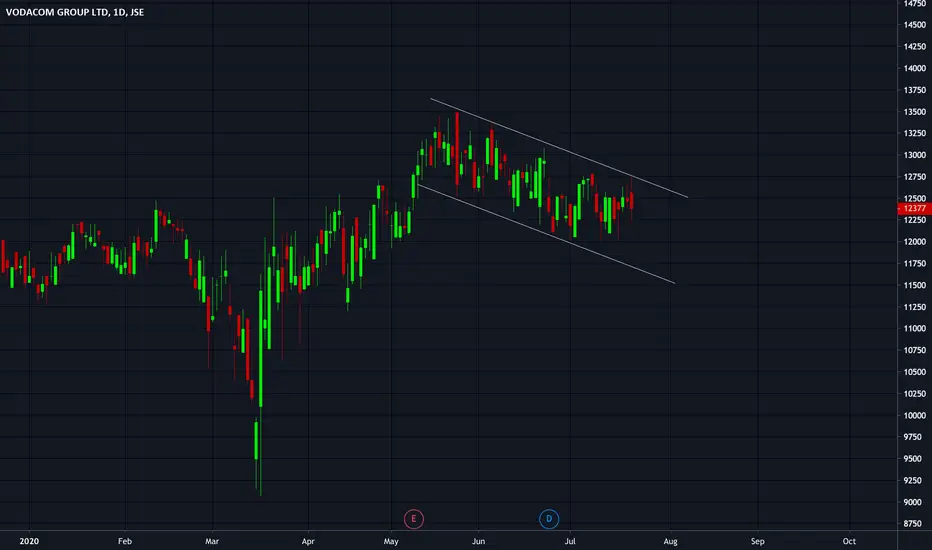
Task: Click the 12500 price axis label
Action: (915, 199)
